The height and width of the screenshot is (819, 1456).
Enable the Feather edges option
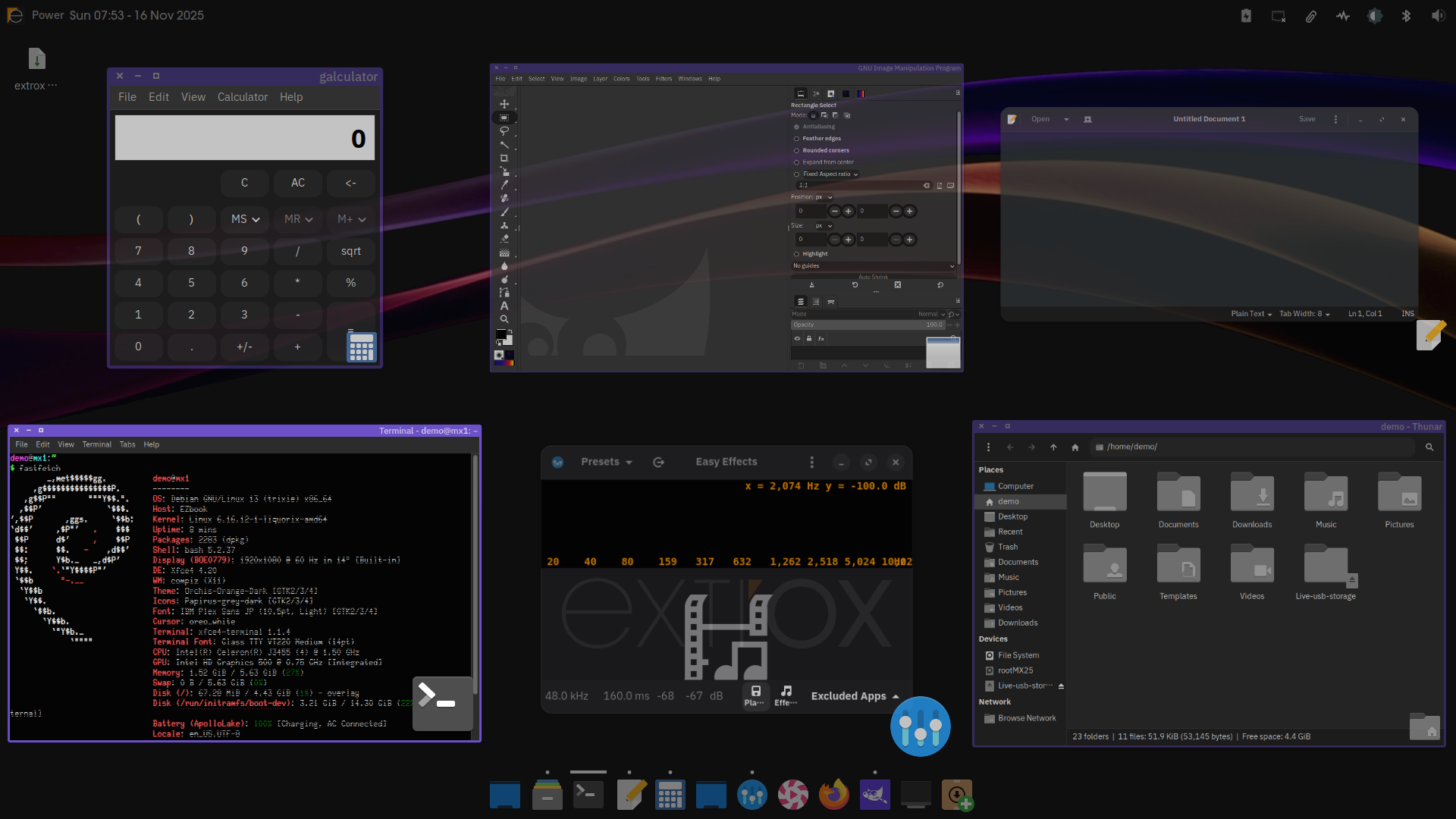796,139
